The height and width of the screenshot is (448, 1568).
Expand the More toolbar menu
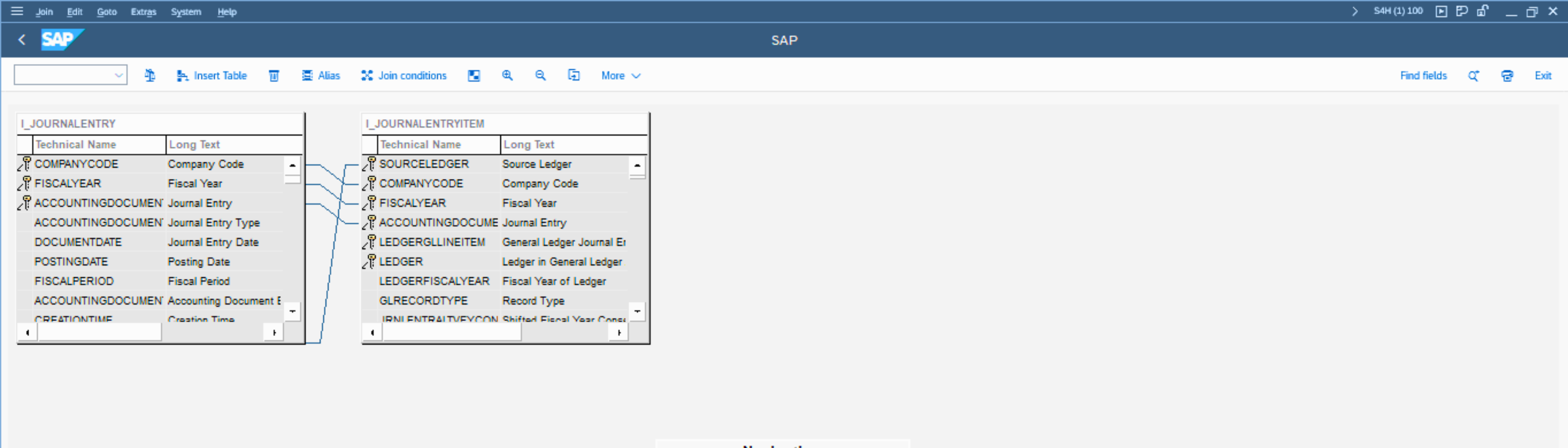(620, 75)
